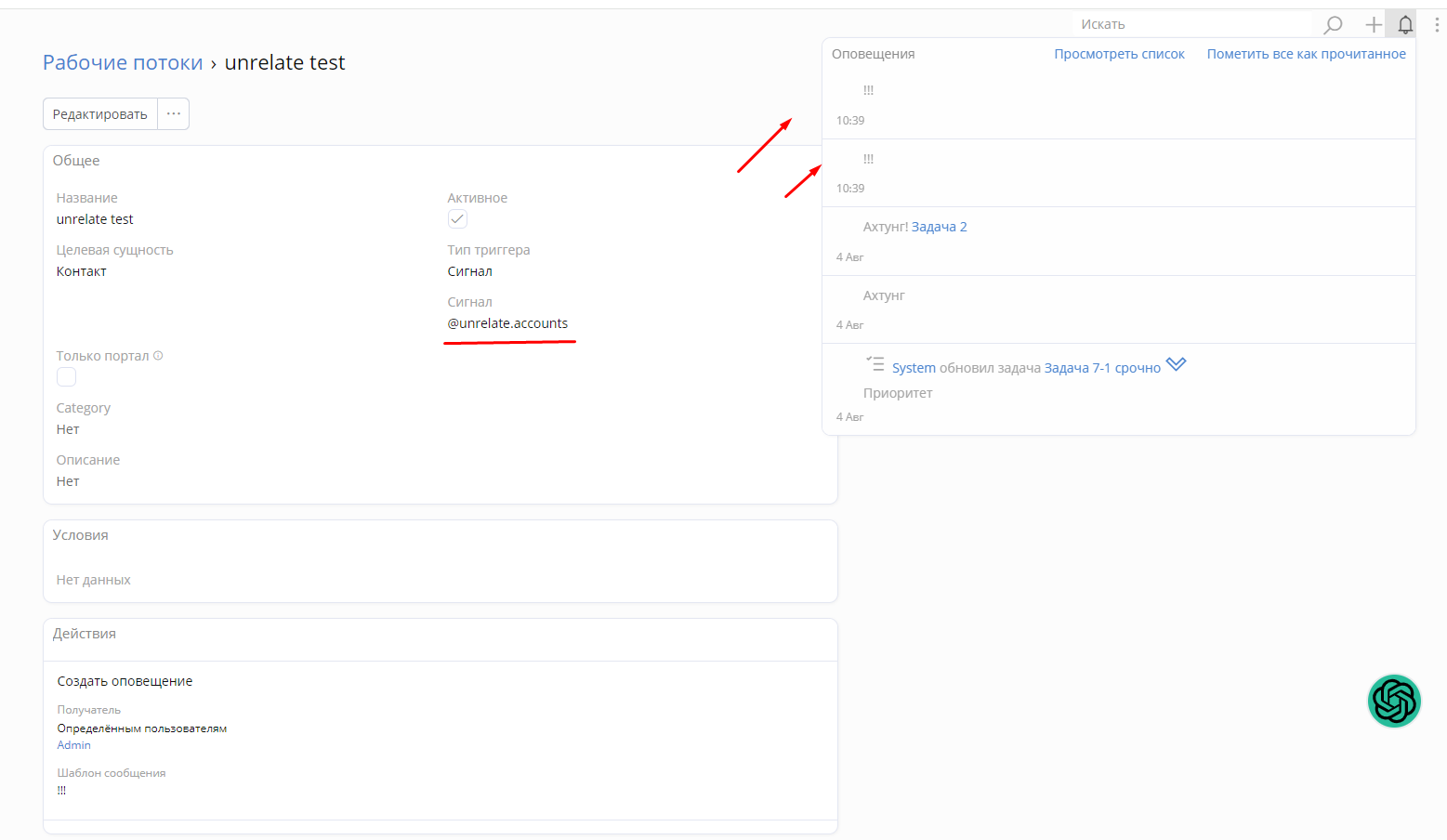Open the quick create plus icon
Viewport: 1447px width, 840px height.
coord(1373,25)
